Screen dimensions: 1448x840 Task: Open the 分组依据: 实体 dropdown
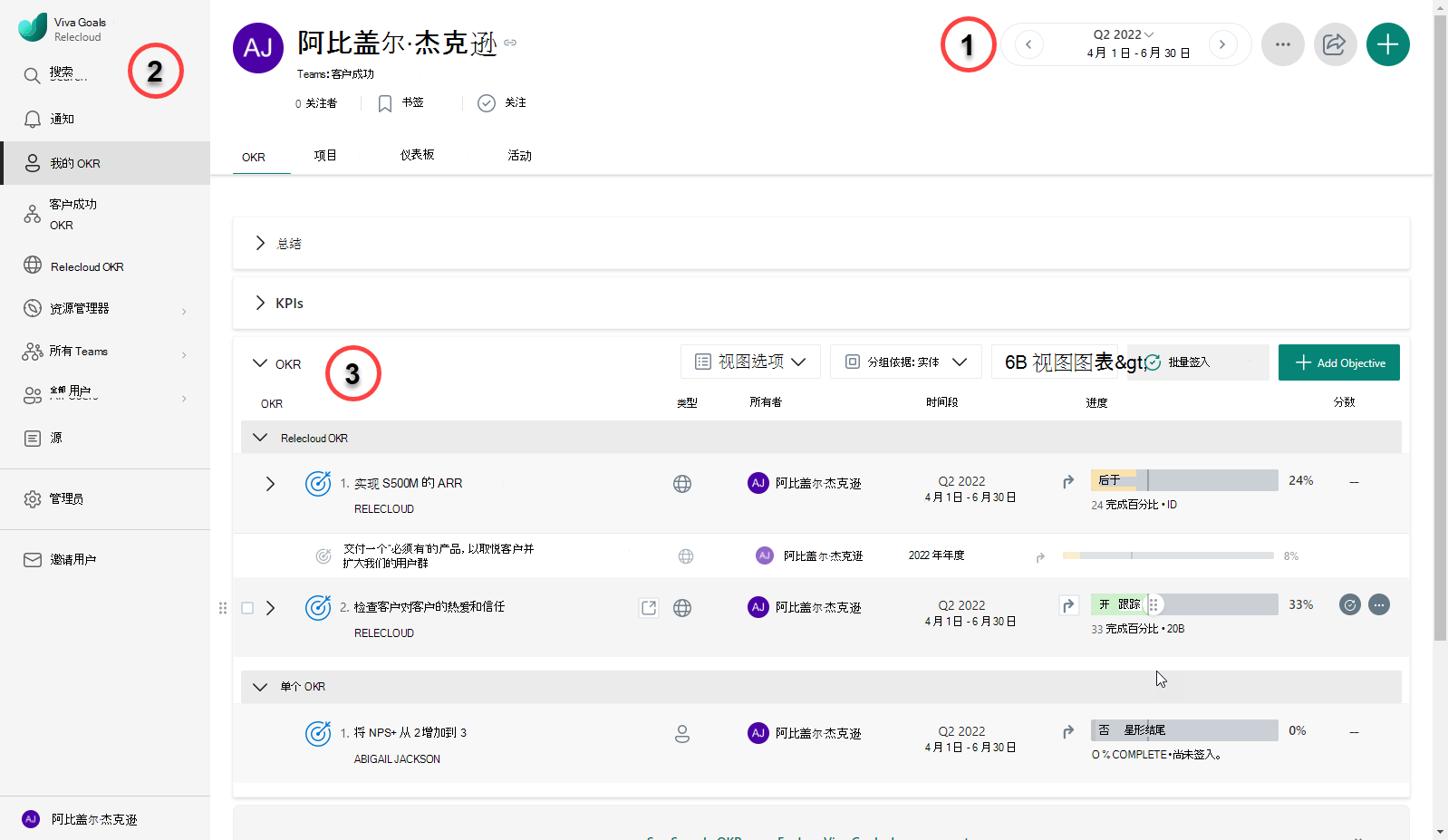(906, 362)
